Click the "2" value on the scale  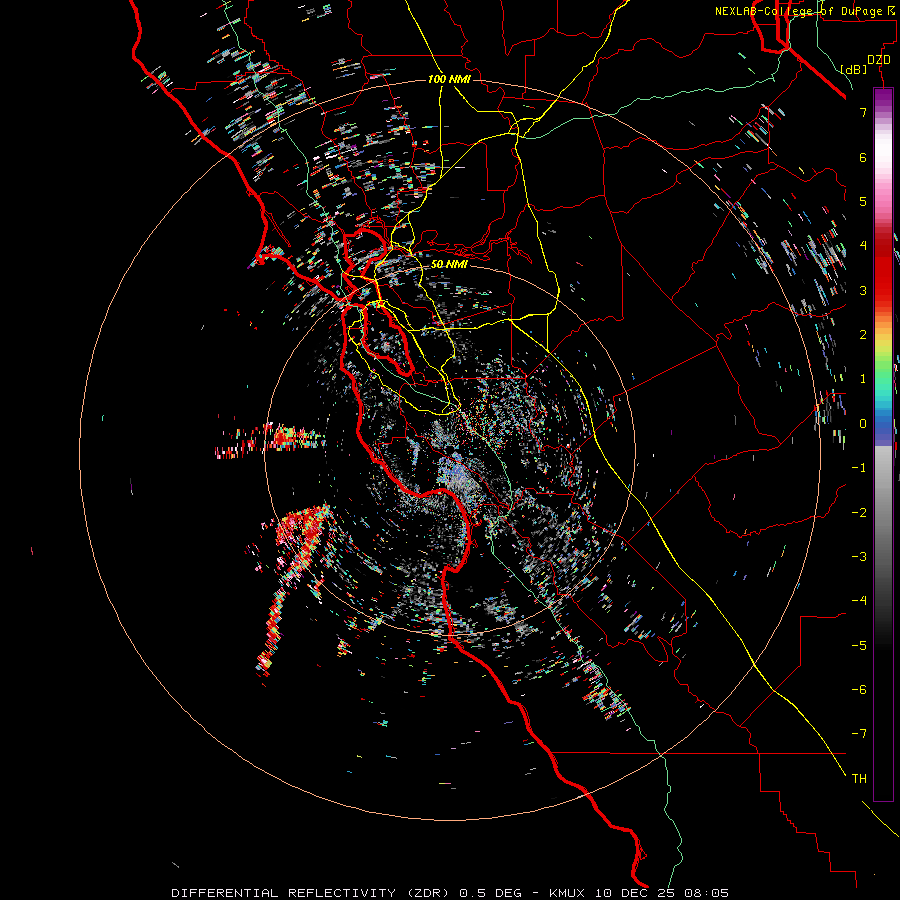(863, 335)
